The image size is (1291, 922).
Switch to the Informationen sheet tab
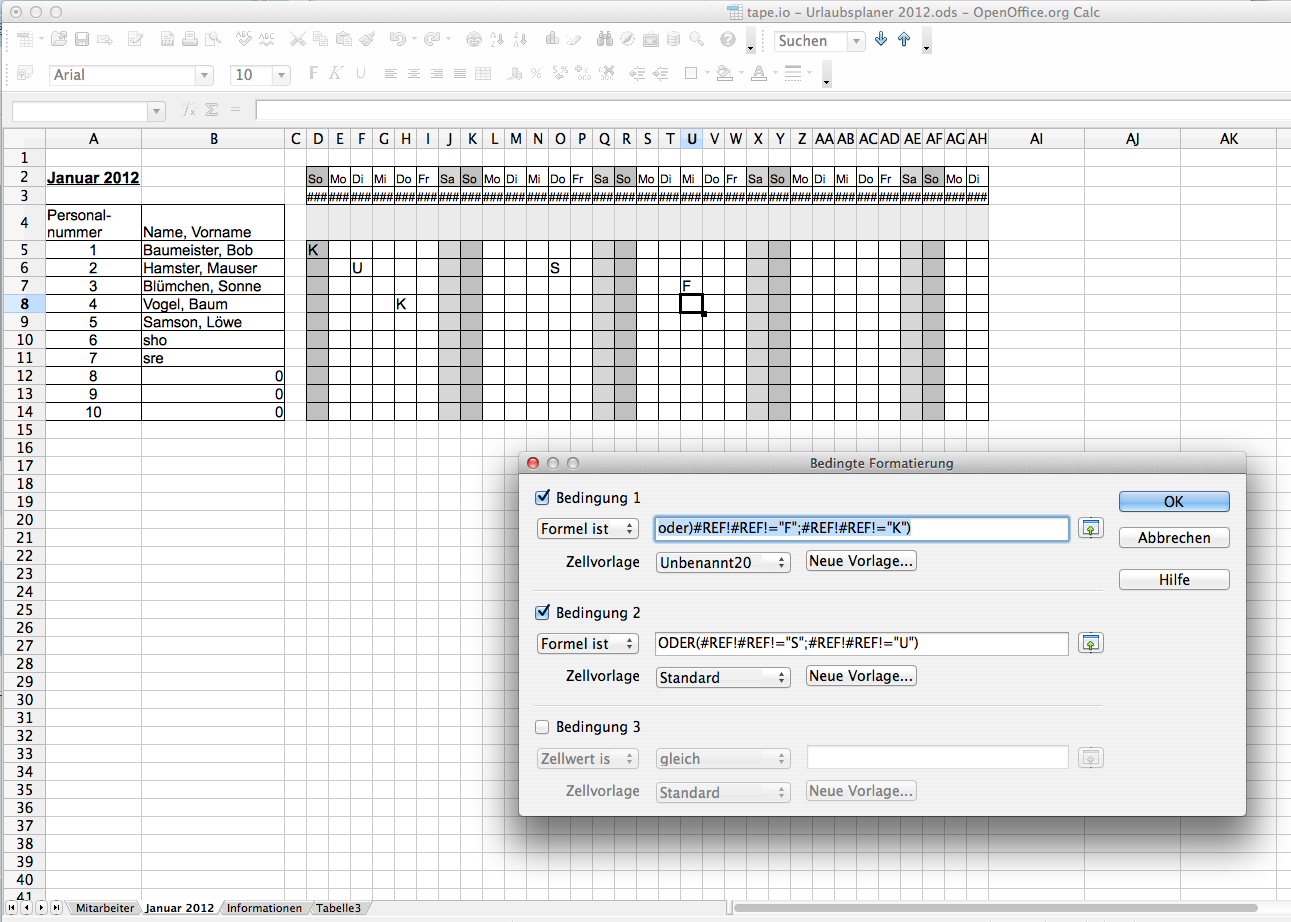[x=264, y=908]
